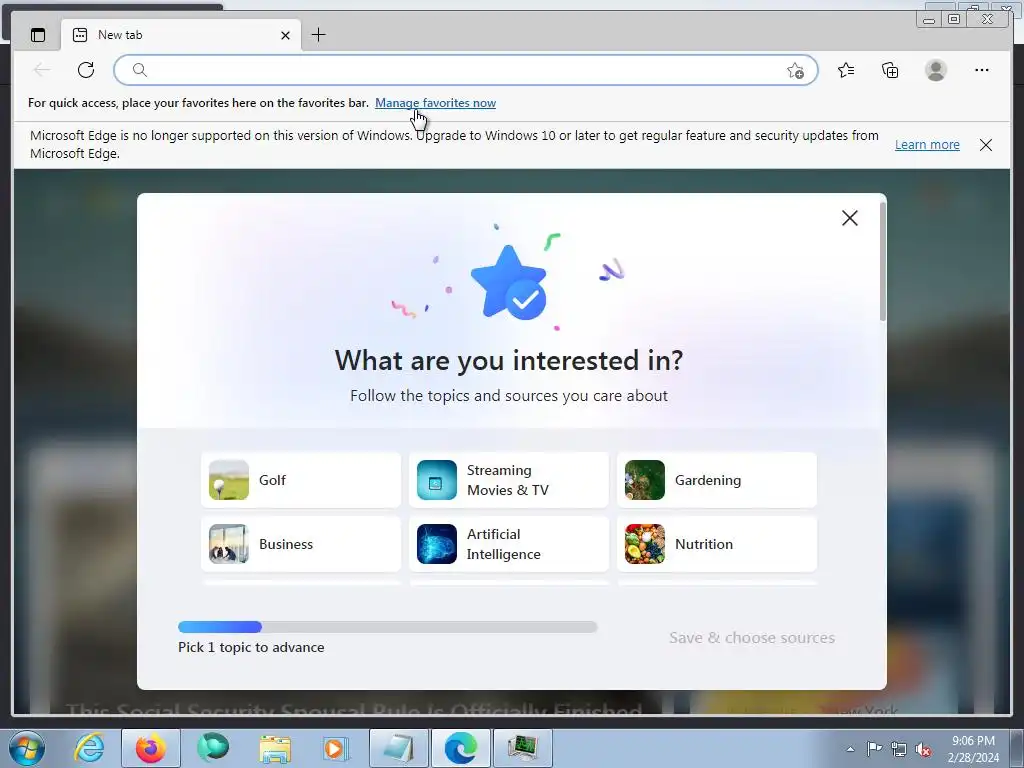1024x768 pixels.
Task: Open the Windows Start menu
Action: coord(27,748)
